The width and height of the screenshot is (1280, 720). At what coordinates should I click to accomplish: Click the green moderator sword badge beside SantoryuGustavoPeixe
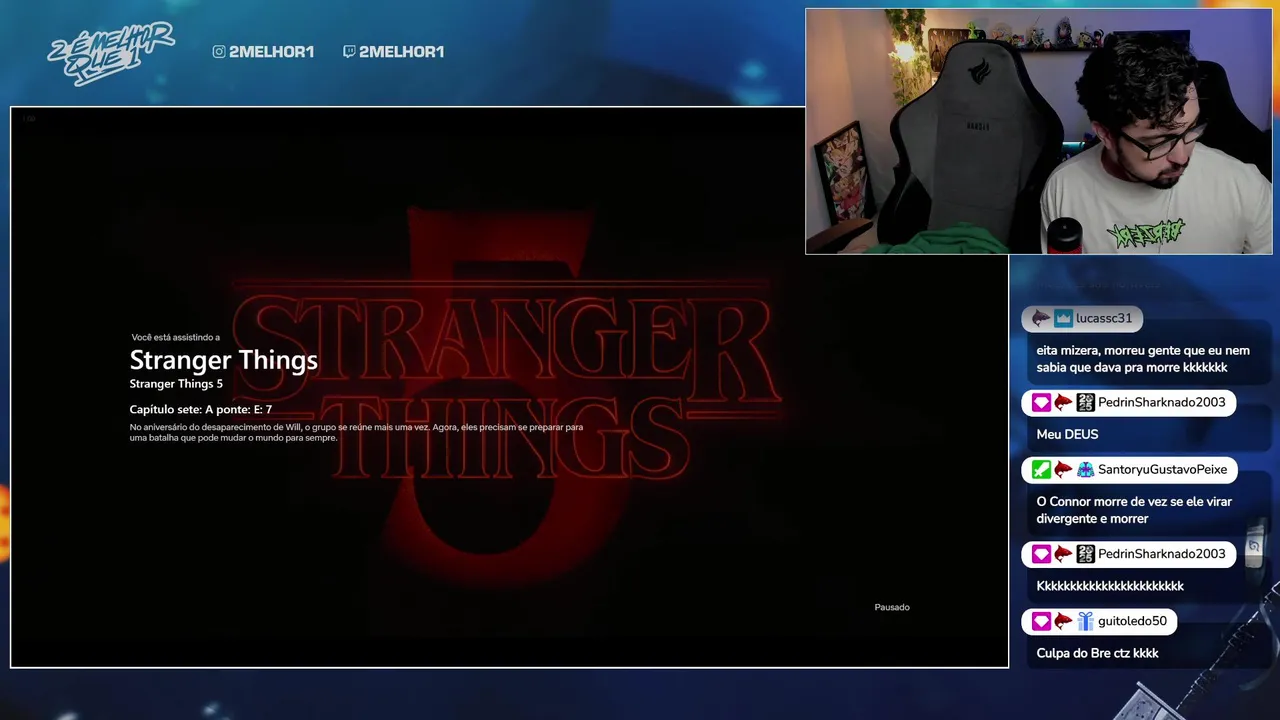(x=1041, y=470)
